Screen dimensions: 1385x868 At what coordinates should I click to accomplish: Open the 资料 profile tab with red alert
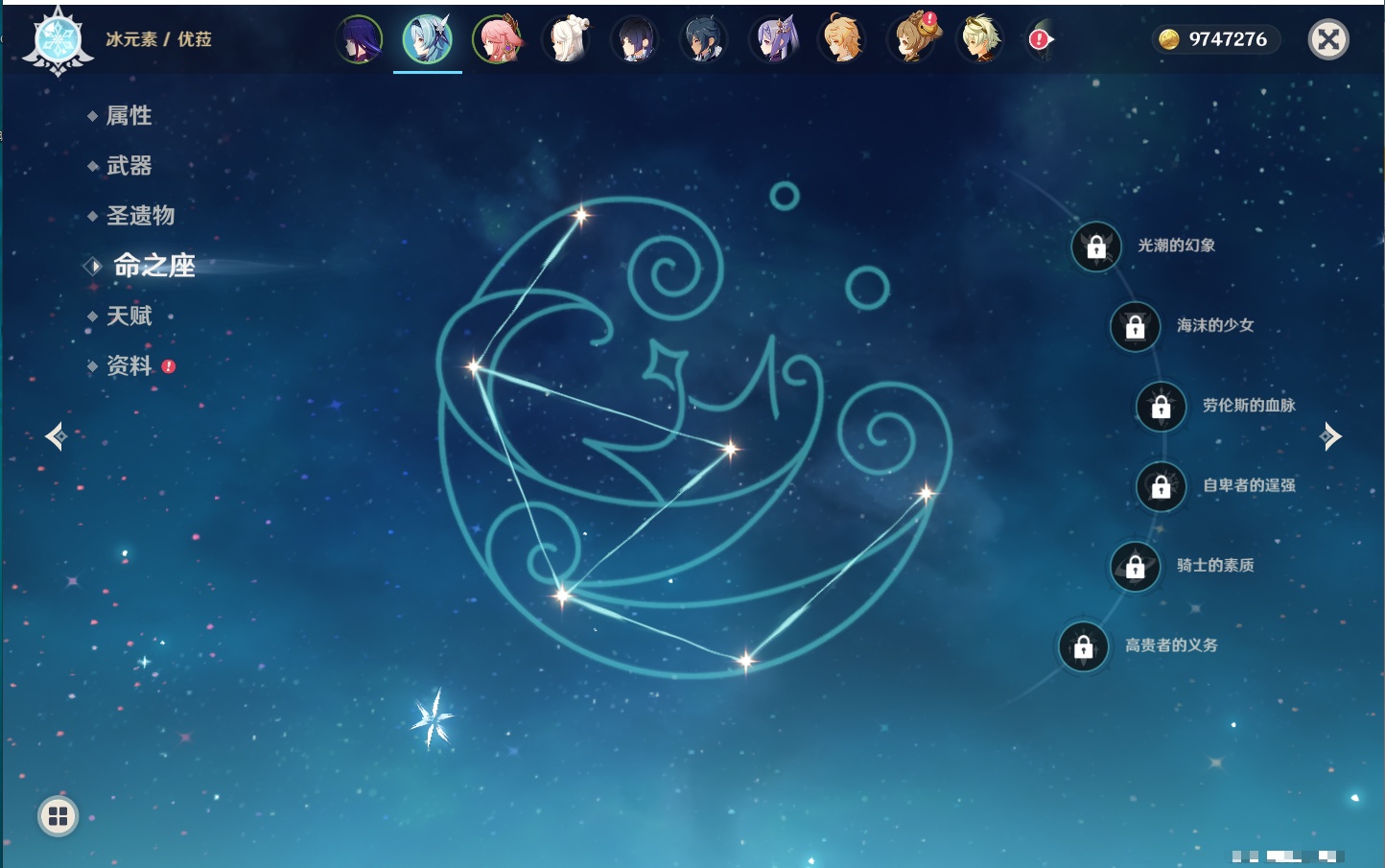(x=129, y=365)
